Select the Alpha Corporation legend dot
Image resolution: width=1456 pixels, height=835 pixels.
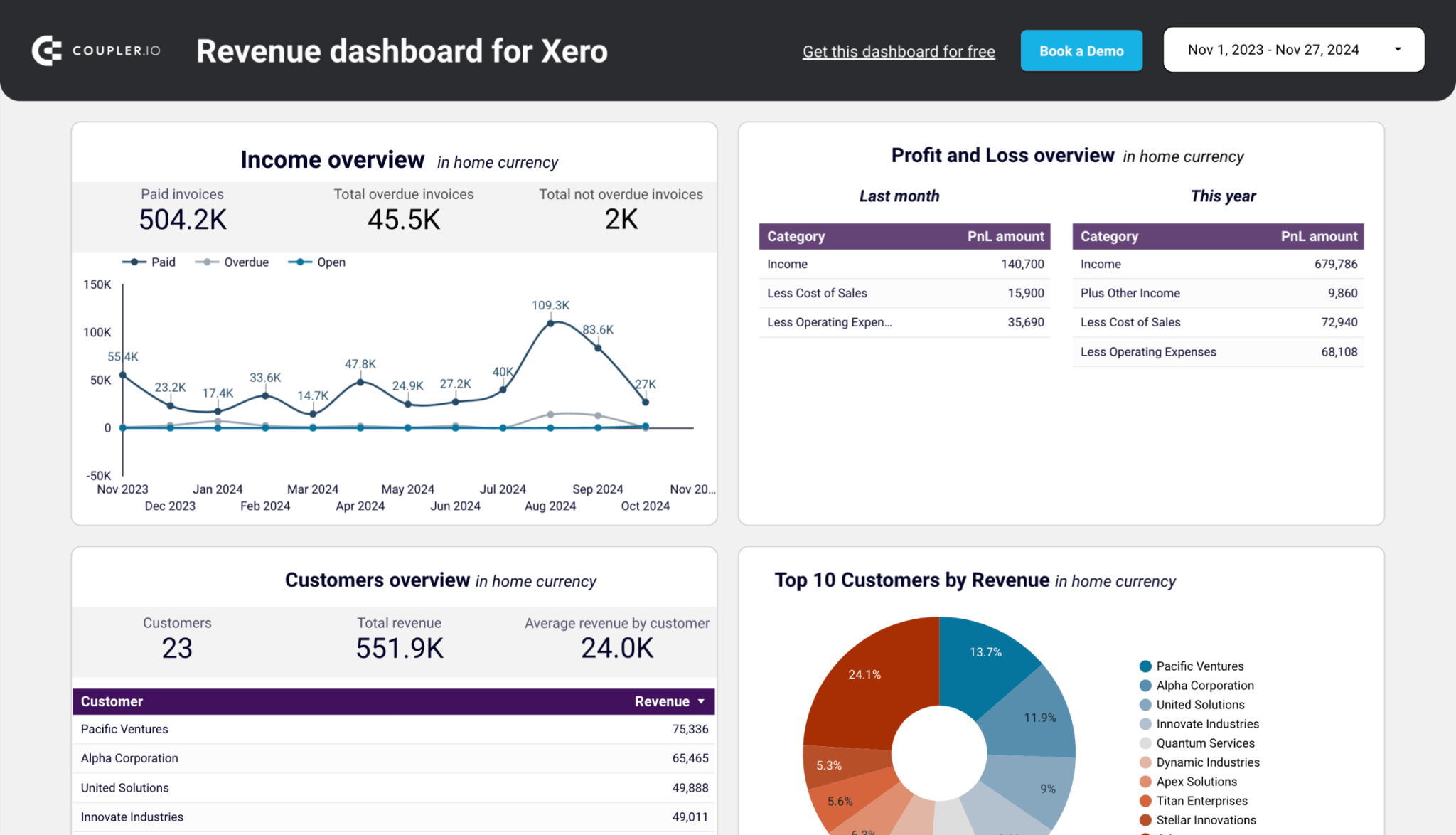(x=1145, y=685)
